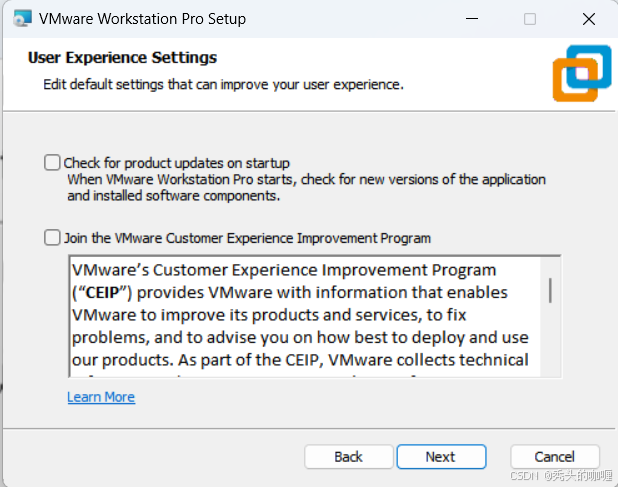Click the CEIP description text box
Screen dimensions: 618x487
[x=315, y=316]
